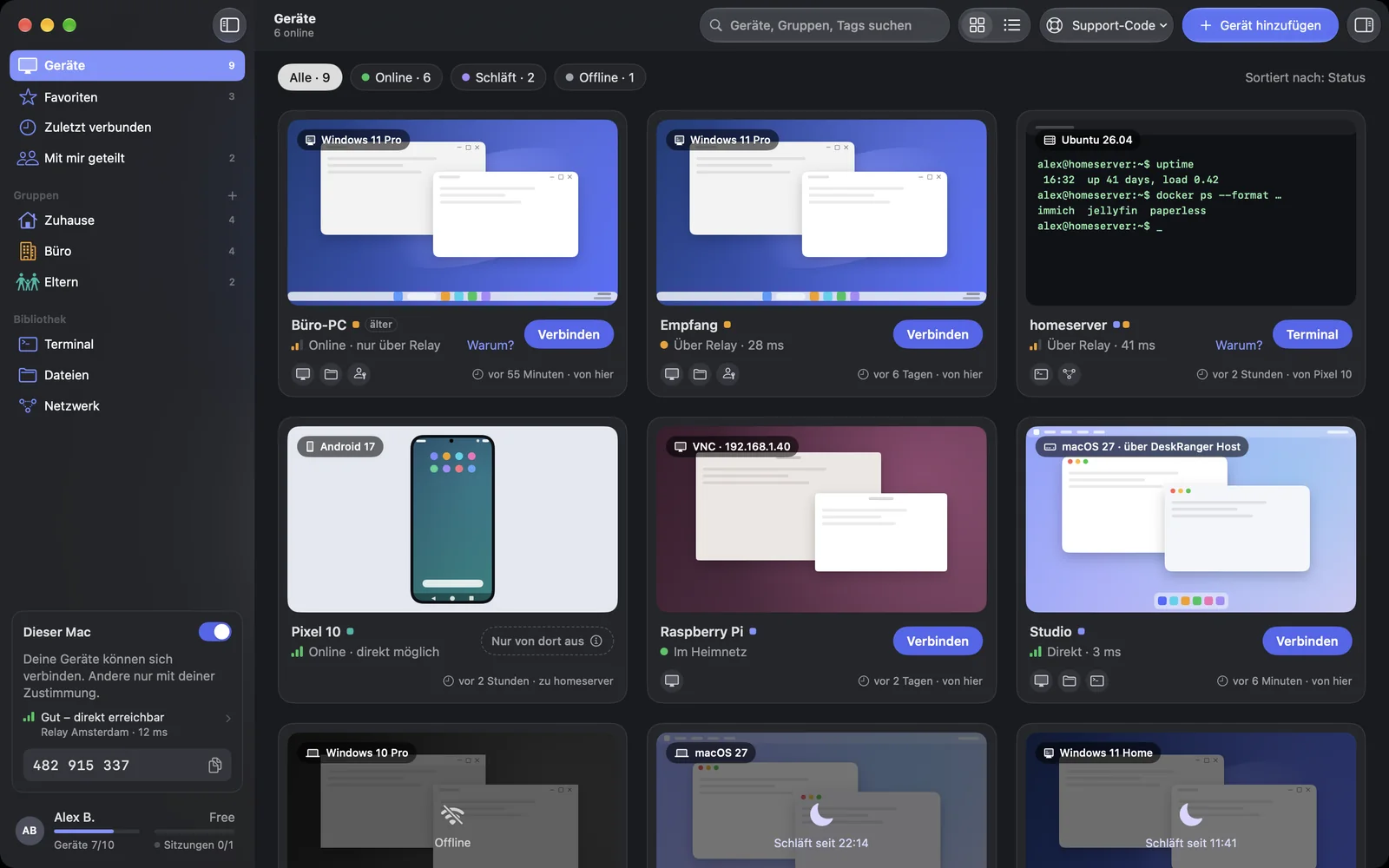Click Warum? link on Büro-PC card
The height and width of the screenshot is (868, 1389).
click(x=490, y=345)
